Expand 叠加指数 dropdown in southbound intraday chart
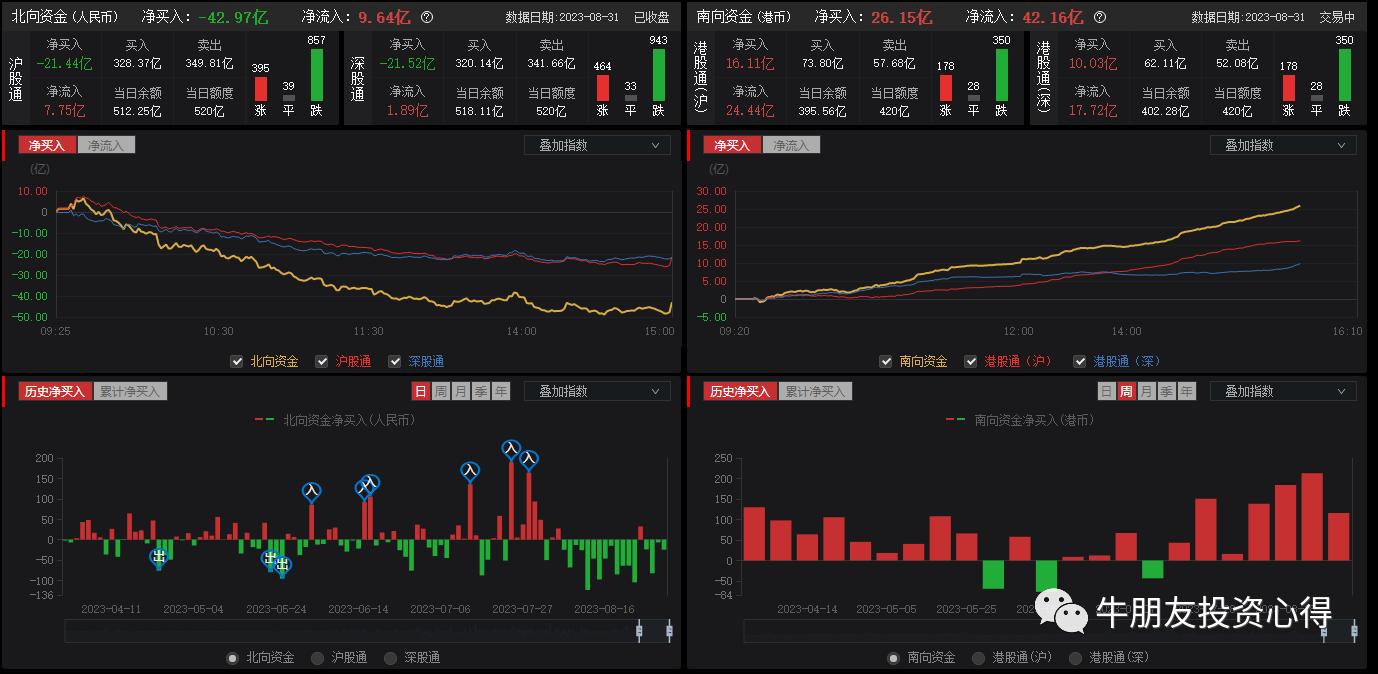 (x=1283, y=145)
